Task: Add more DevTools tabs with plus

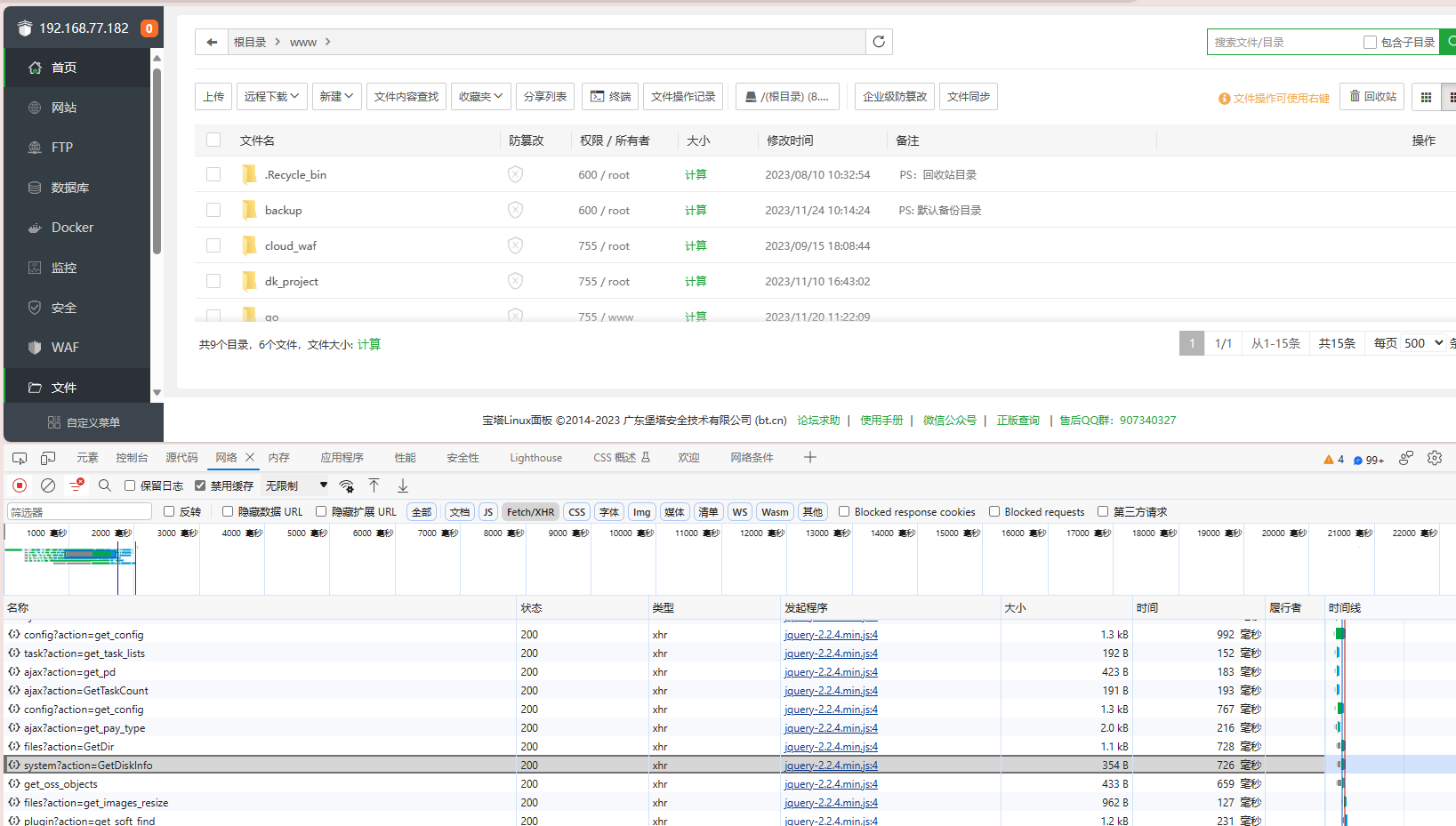Action: pos(809,457)
